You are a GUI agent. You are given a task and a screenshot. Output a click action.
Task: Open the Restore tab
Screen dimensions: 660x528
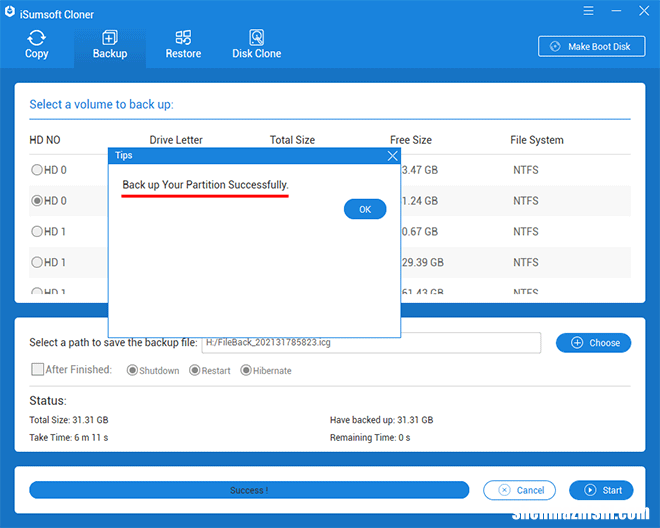pos(183,45)
